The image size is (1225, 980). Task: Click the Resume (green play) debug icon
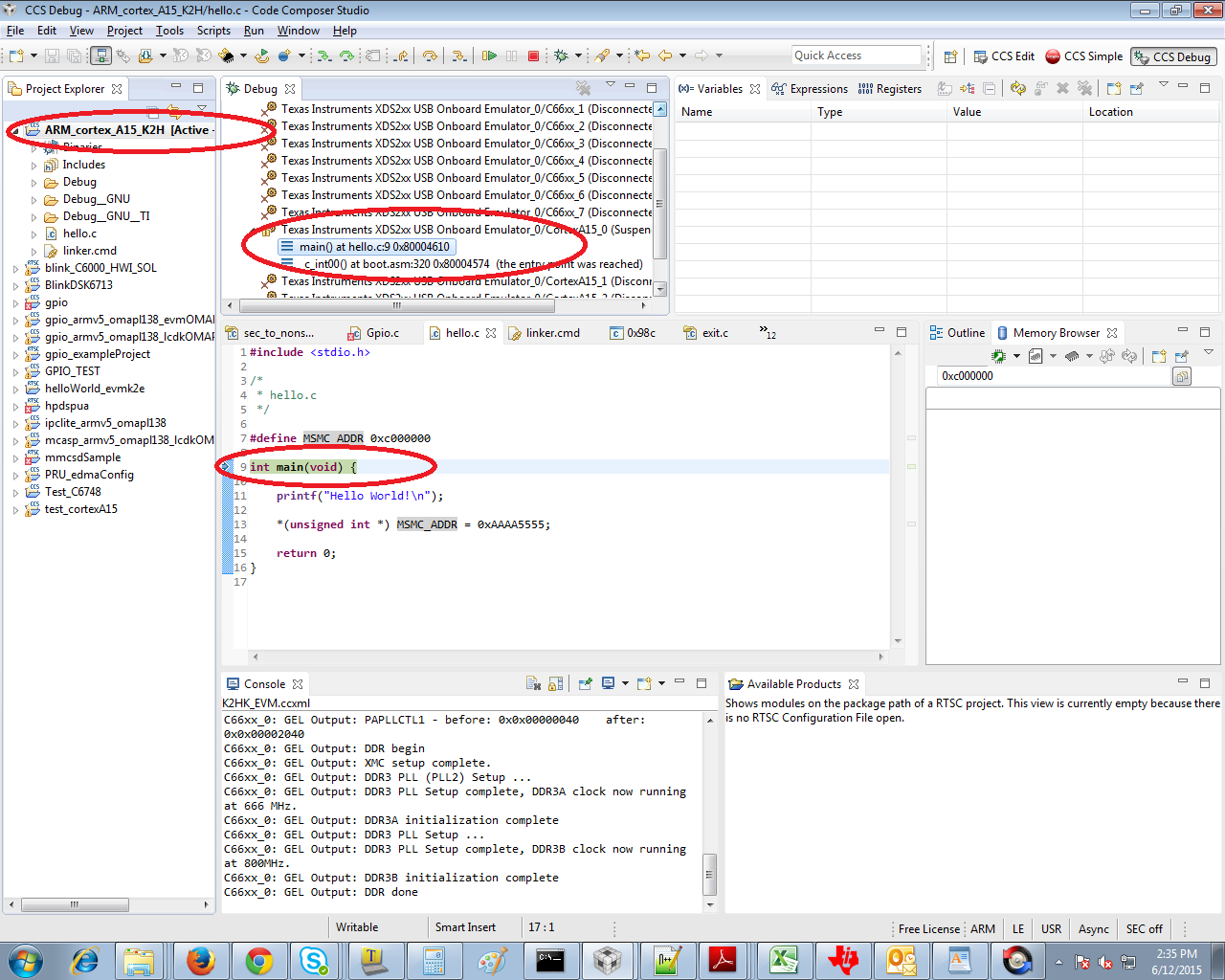(x=488, y=56)
